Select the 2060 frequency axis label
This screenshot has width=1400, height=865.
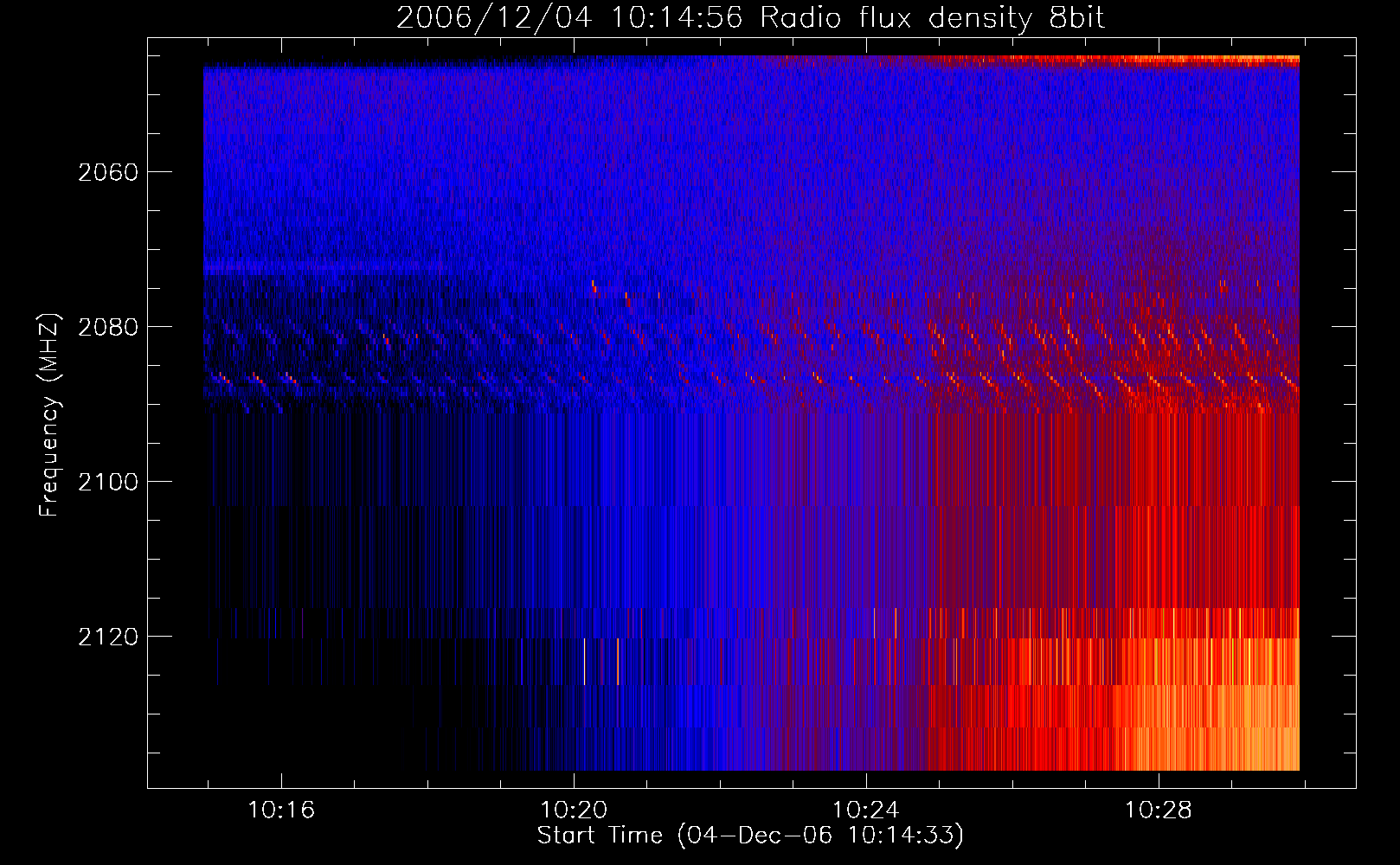[x=108, y=172]
